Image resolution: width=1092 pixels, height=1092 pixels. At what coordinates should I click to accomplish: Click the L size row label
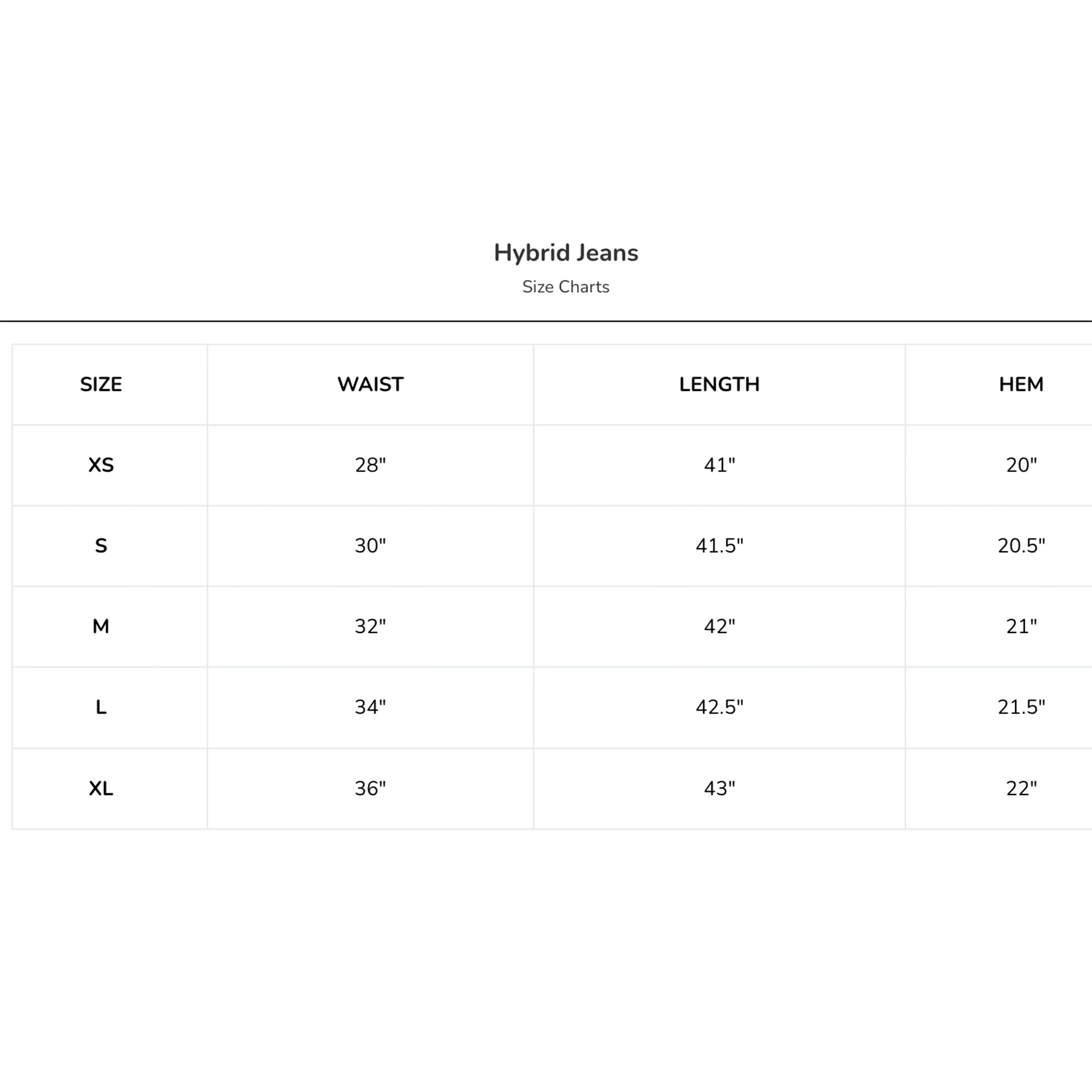coord(101,707)
